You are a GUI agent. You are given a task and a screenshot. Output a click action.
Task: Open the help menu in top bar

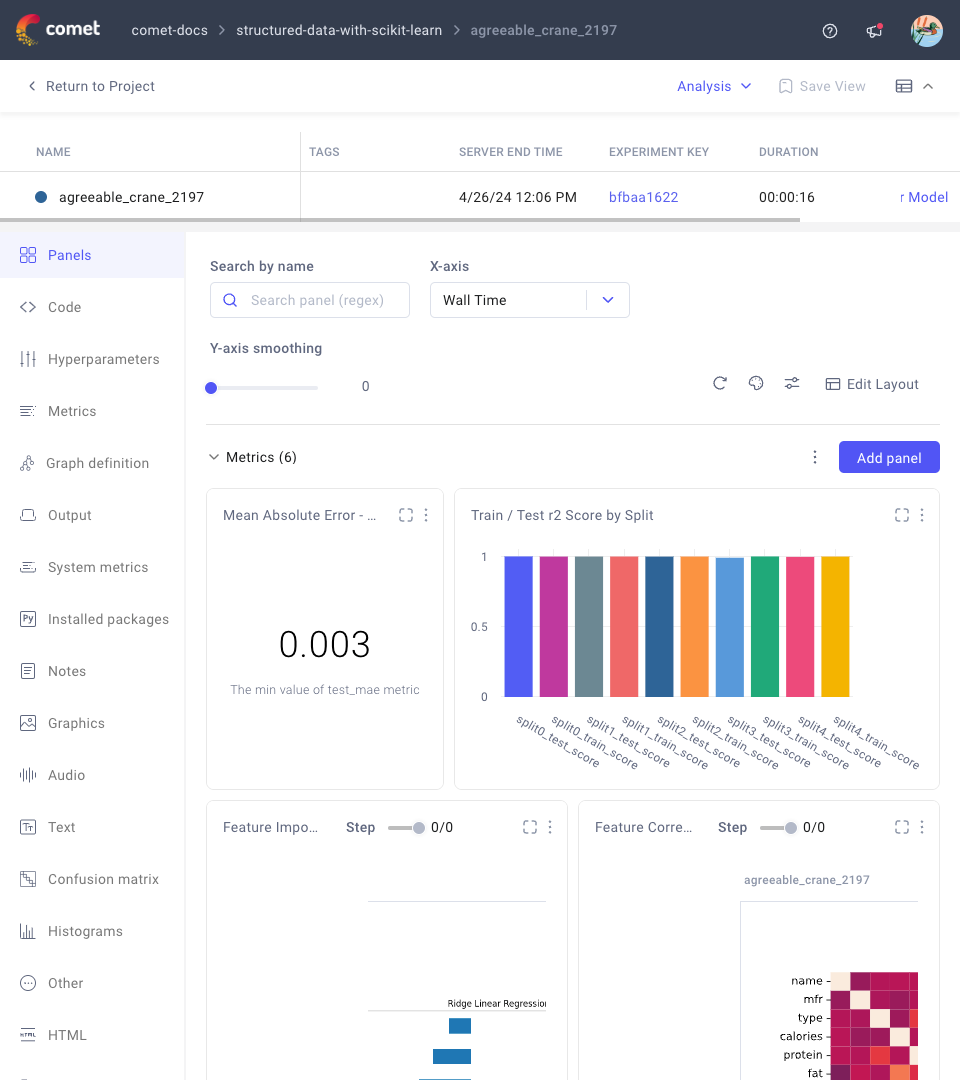829,30
